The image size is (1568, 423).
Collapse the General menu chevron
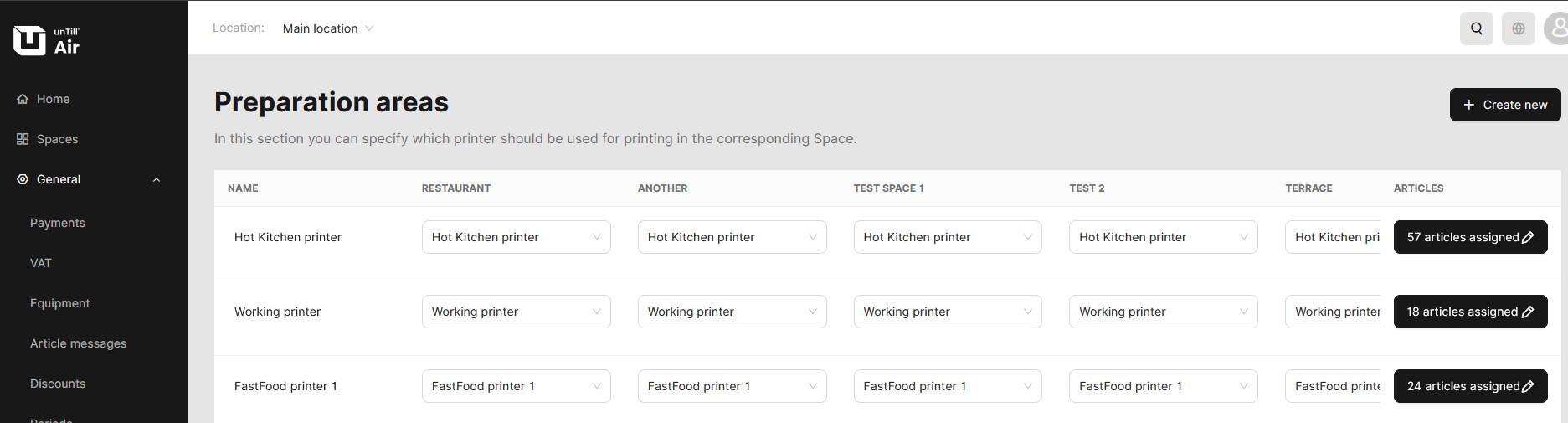(x=157, y=179)
